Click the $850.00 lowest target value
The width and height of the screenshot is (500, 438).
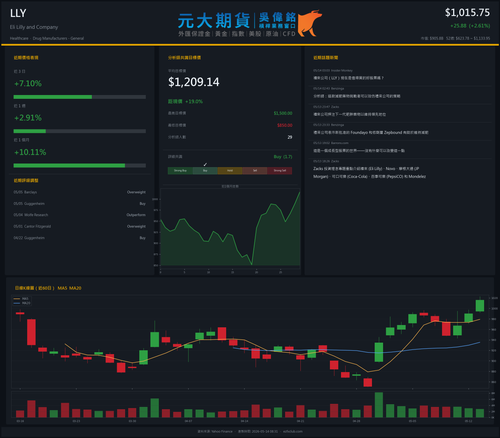pyautogui.click(x=285, y=125)
